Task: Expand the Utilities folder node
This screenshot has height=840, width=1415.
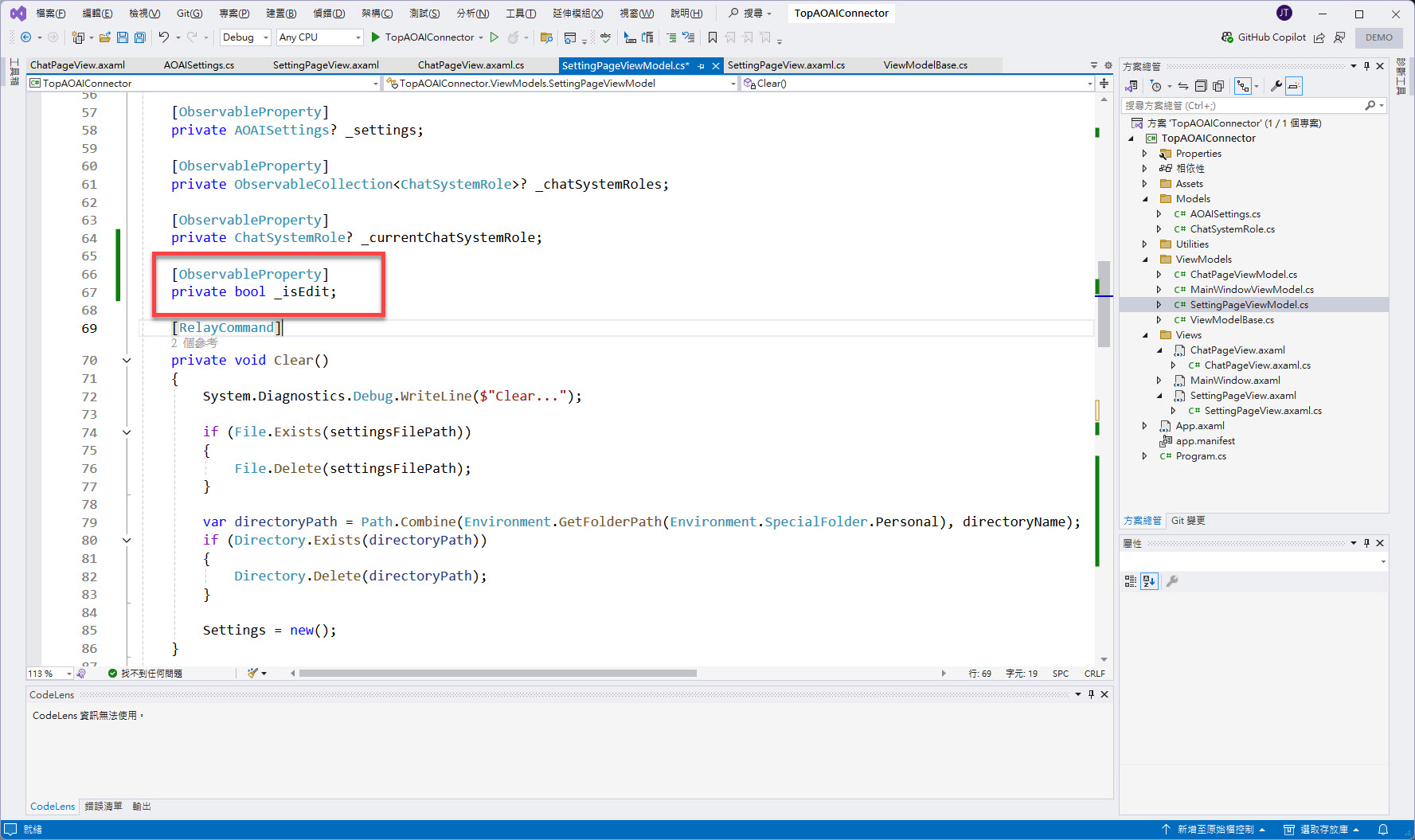Action: point(1145,244)
